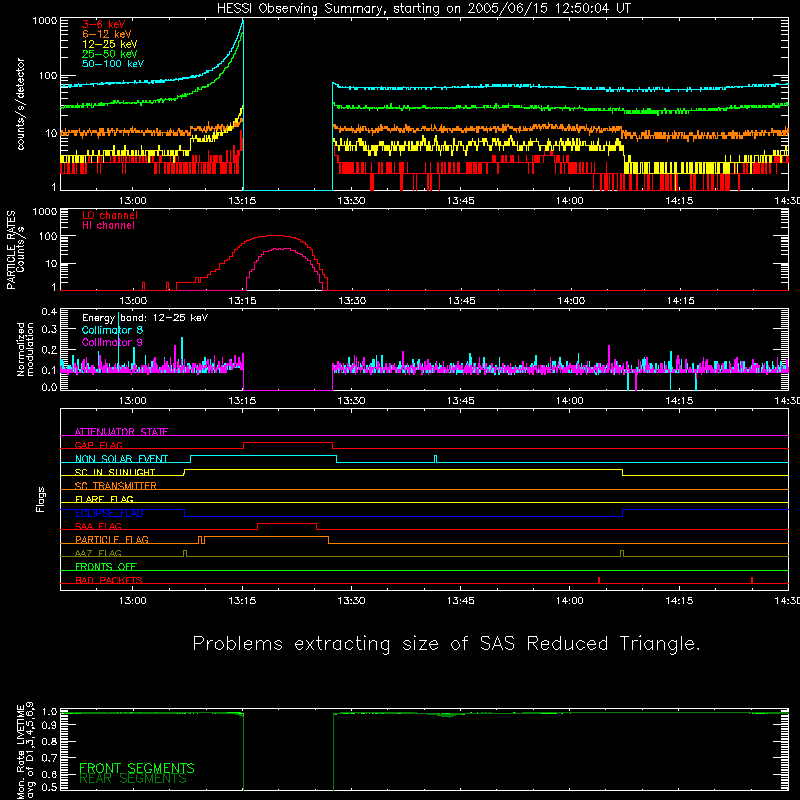Click the red 3-6 keV legend label

[104, 24]
